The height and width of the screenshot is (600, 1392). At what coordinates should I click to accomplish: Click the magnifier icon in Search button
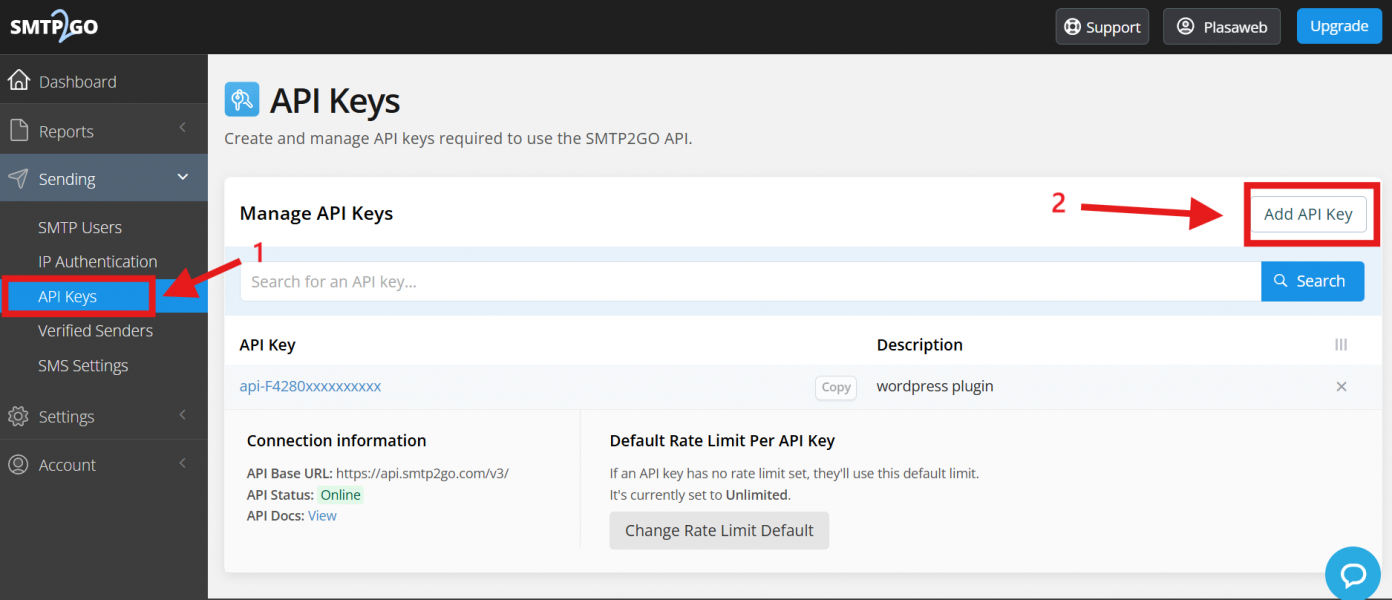coord(1282,281)
